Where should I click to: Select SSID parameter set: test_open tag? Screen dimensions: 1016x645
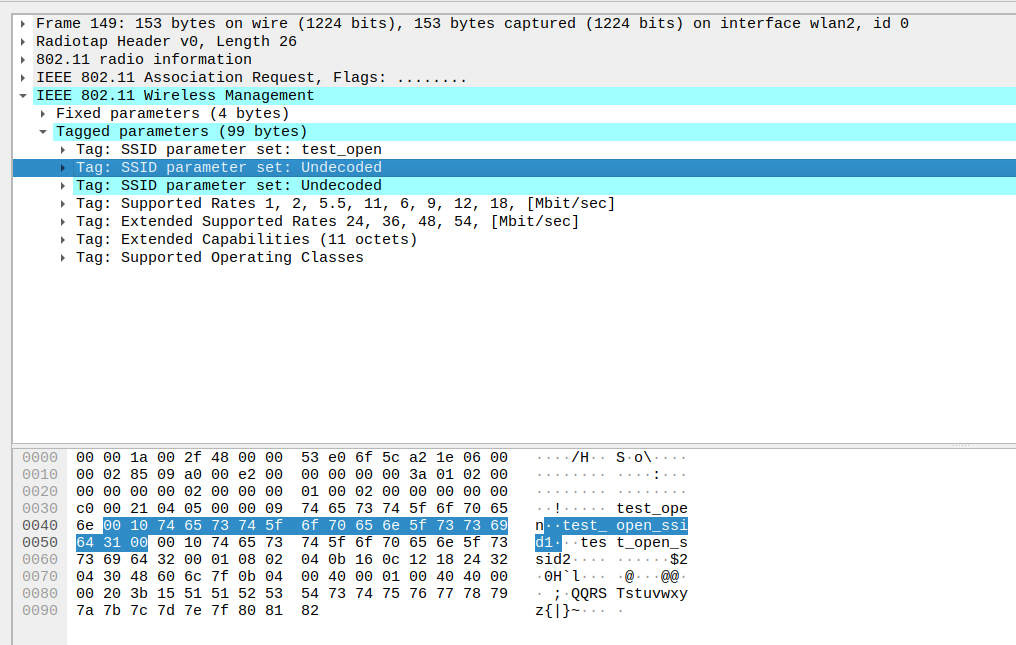tap(228, 149)
